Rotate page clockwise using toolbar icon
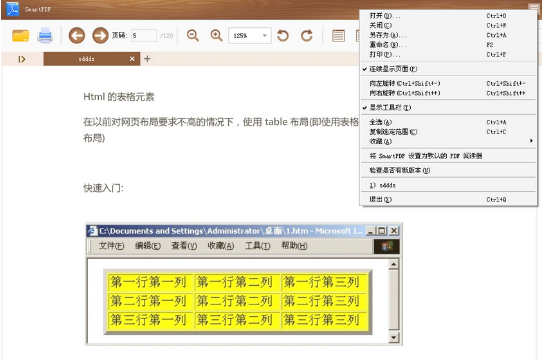 307,35
